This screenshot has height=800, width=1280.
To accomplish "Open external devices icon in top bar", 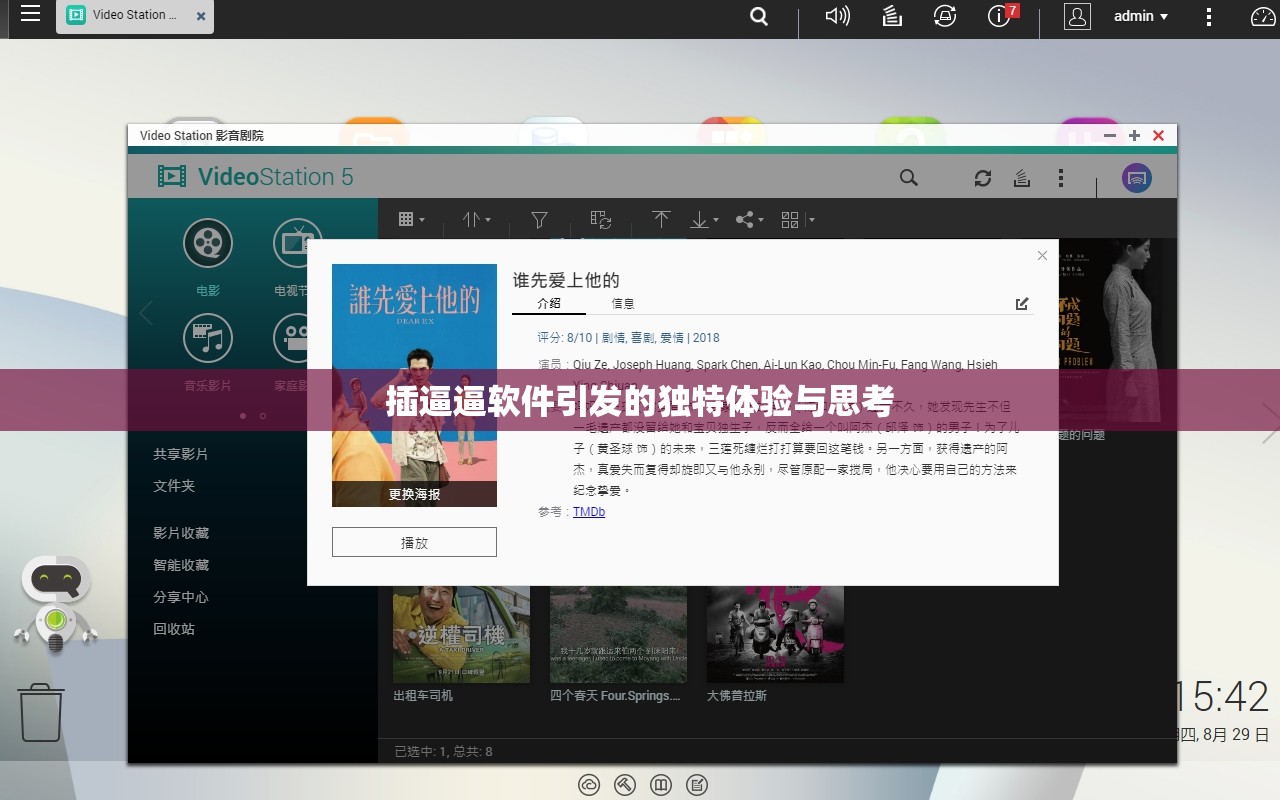I will coord(945,16).
